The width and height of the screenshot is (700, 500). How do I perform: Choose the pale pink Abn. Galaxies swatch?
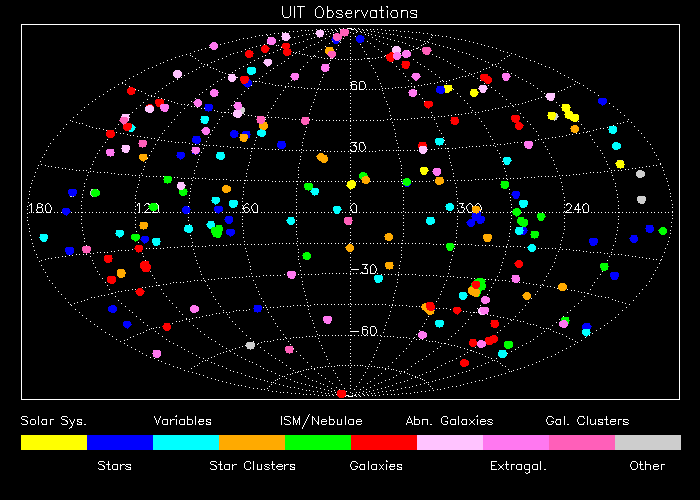pos(450,442)
